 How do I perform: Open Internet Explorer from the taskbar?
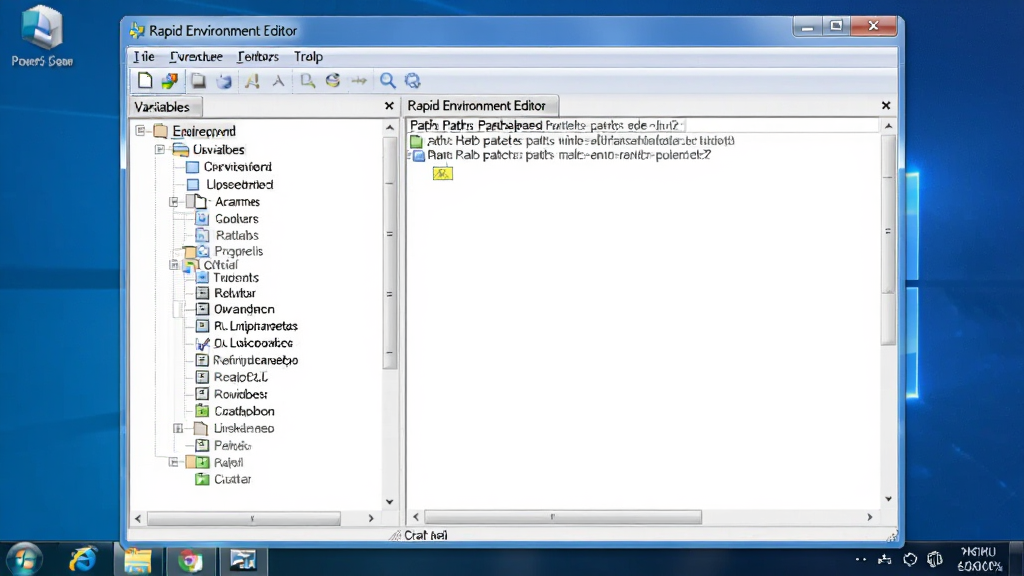pos(83,560)
